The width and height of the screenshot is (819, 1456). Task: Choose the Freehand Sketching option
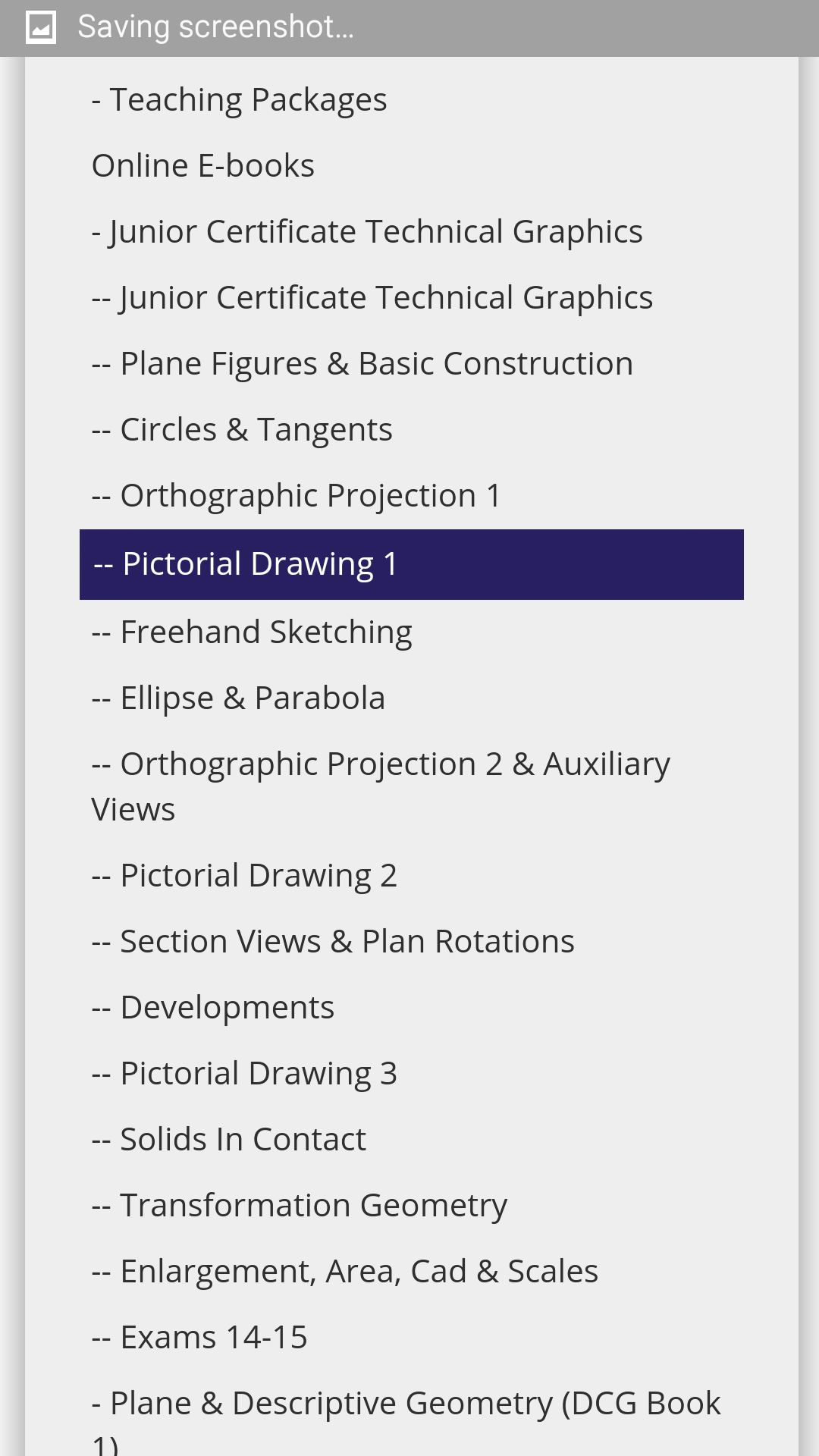pyautogui.click(x=252, y=632)
